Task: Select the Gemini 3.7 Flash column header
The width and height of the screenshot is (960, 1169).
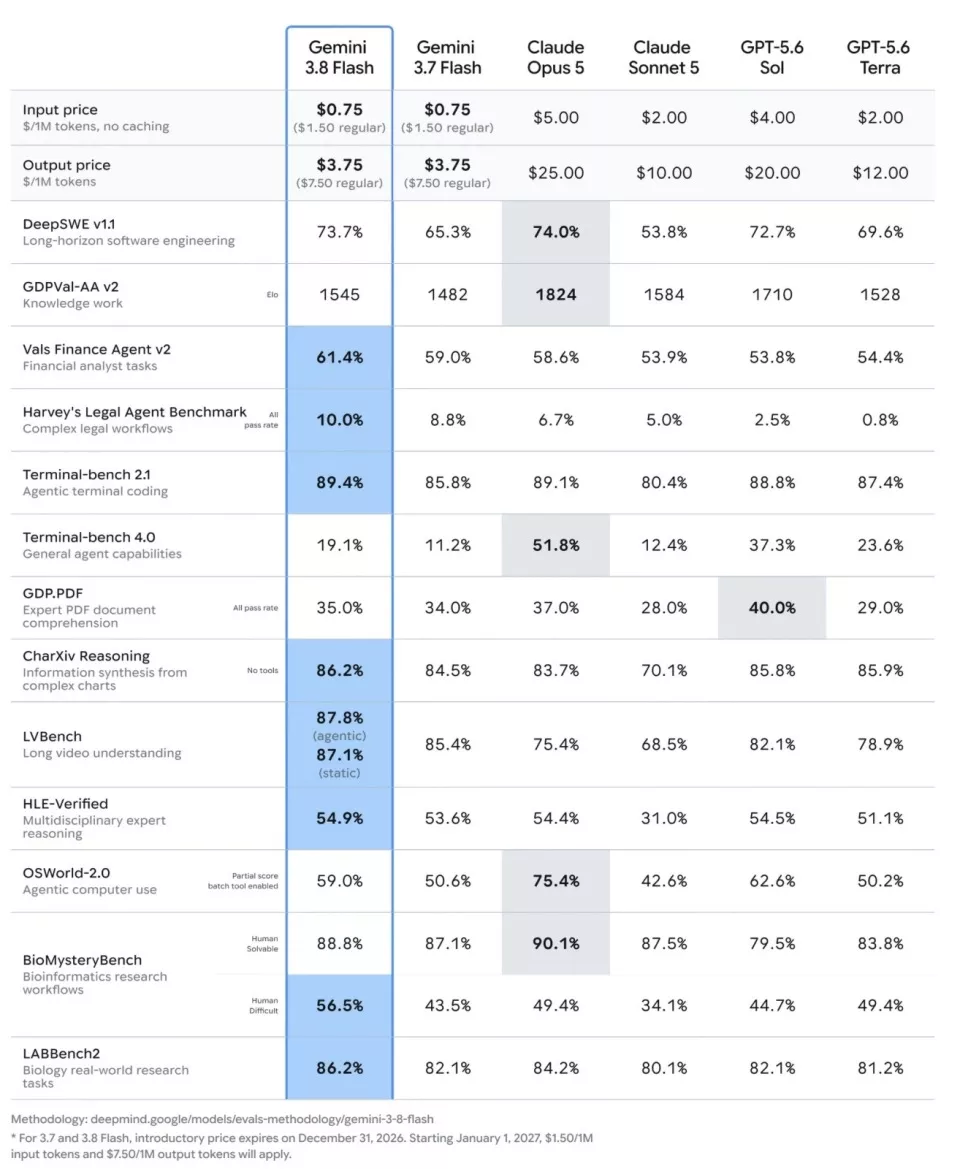Action: pos(447,57)
